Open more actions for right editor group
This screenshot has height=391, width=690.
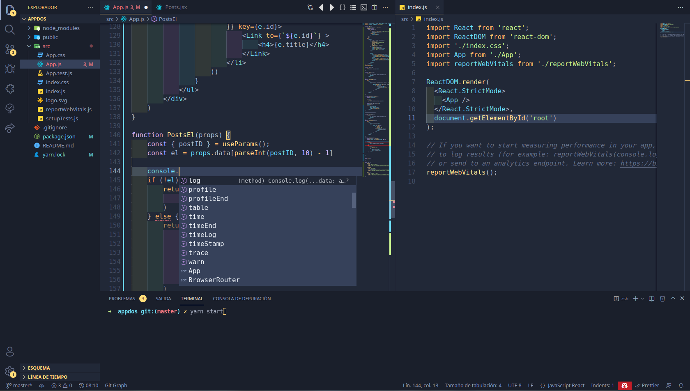[x=680, y=7]
